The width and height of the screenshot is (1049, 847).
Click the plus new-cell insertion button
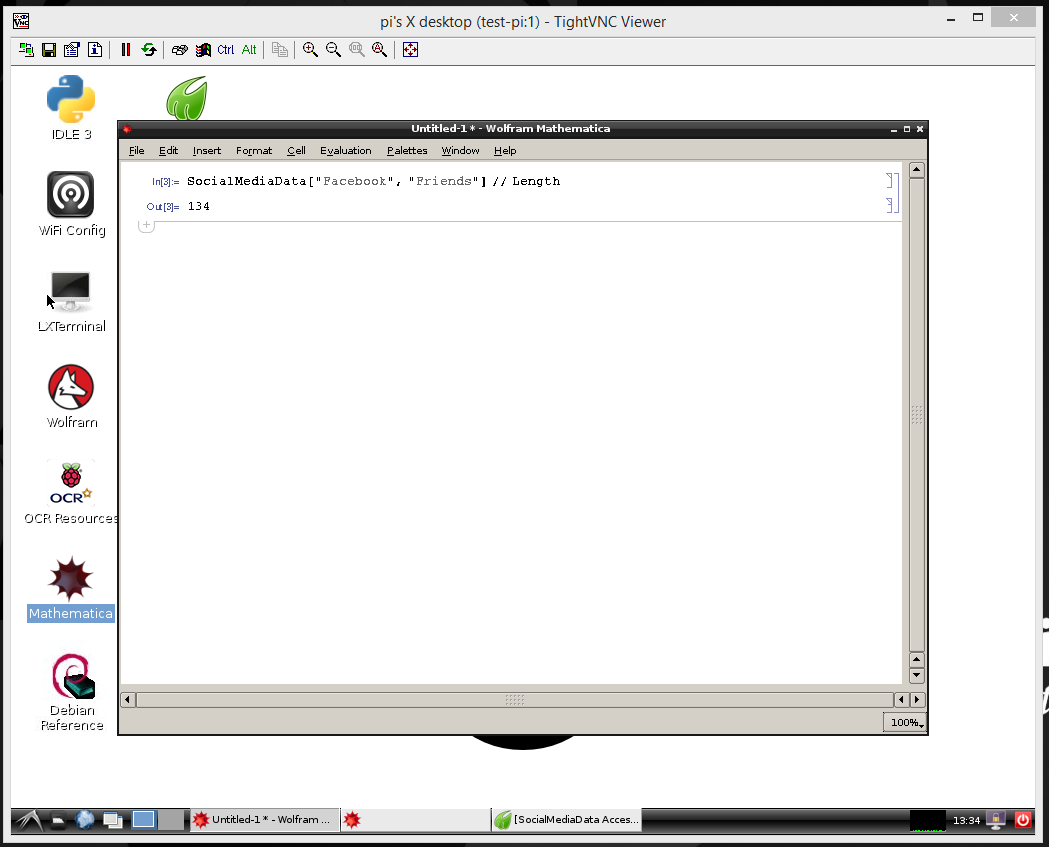tap(146, 225)
